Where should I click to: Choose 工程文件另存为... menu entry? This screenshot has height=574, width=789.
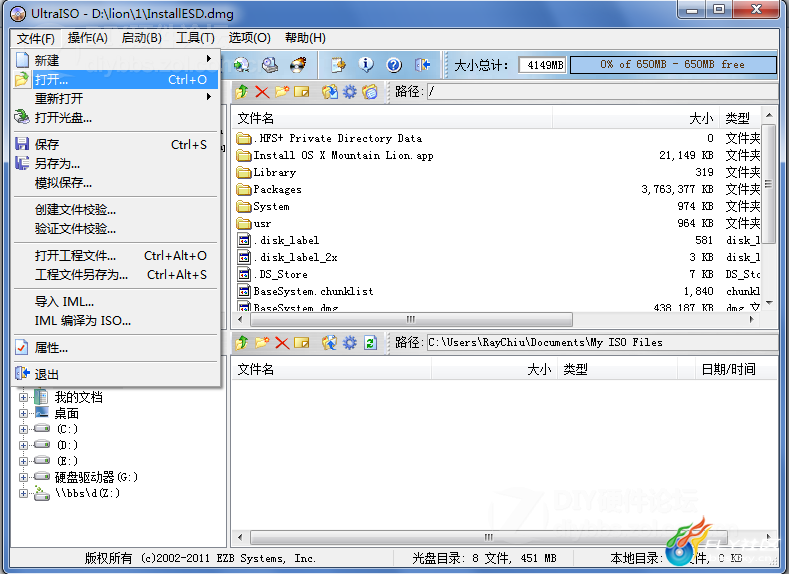pyautogui.click(x=116, y=275)
